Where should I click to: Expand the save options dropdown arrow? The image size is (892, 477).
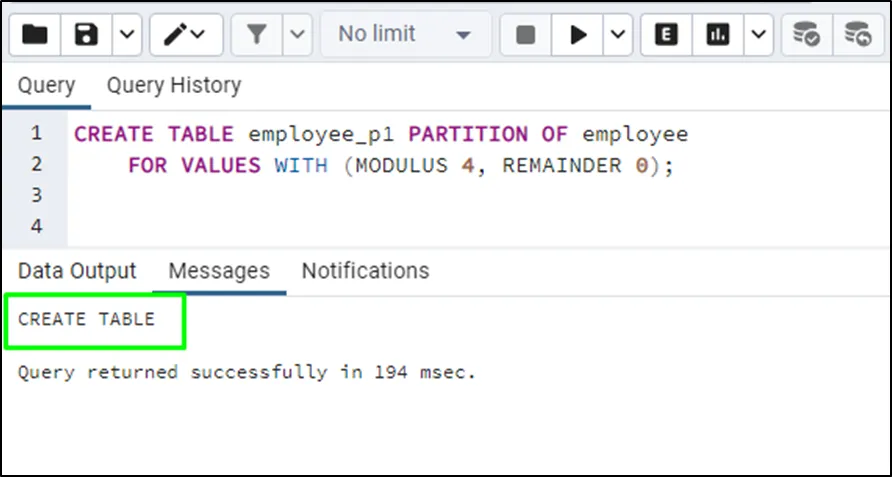point(126,35)
